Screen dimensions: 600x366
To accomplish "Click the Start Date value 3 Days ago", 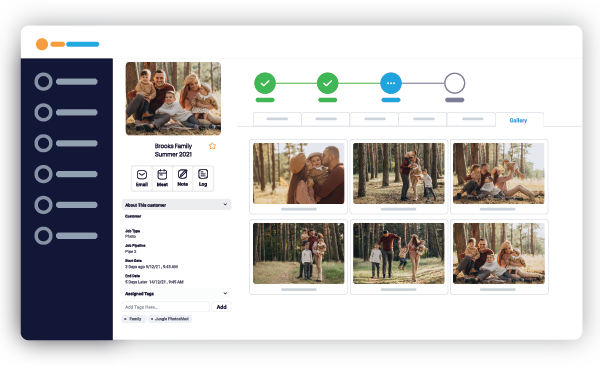I will pos(152,266).
